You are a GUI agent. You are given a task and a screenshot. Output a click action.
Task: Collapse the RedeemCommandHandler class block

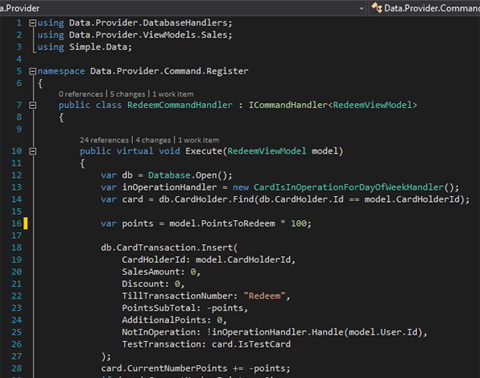[32, 105]
